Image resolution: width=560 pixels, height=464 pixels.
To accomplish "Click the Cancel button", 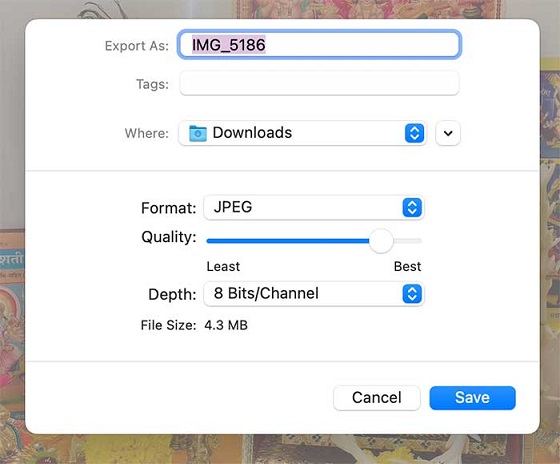I will click(376, 398).
